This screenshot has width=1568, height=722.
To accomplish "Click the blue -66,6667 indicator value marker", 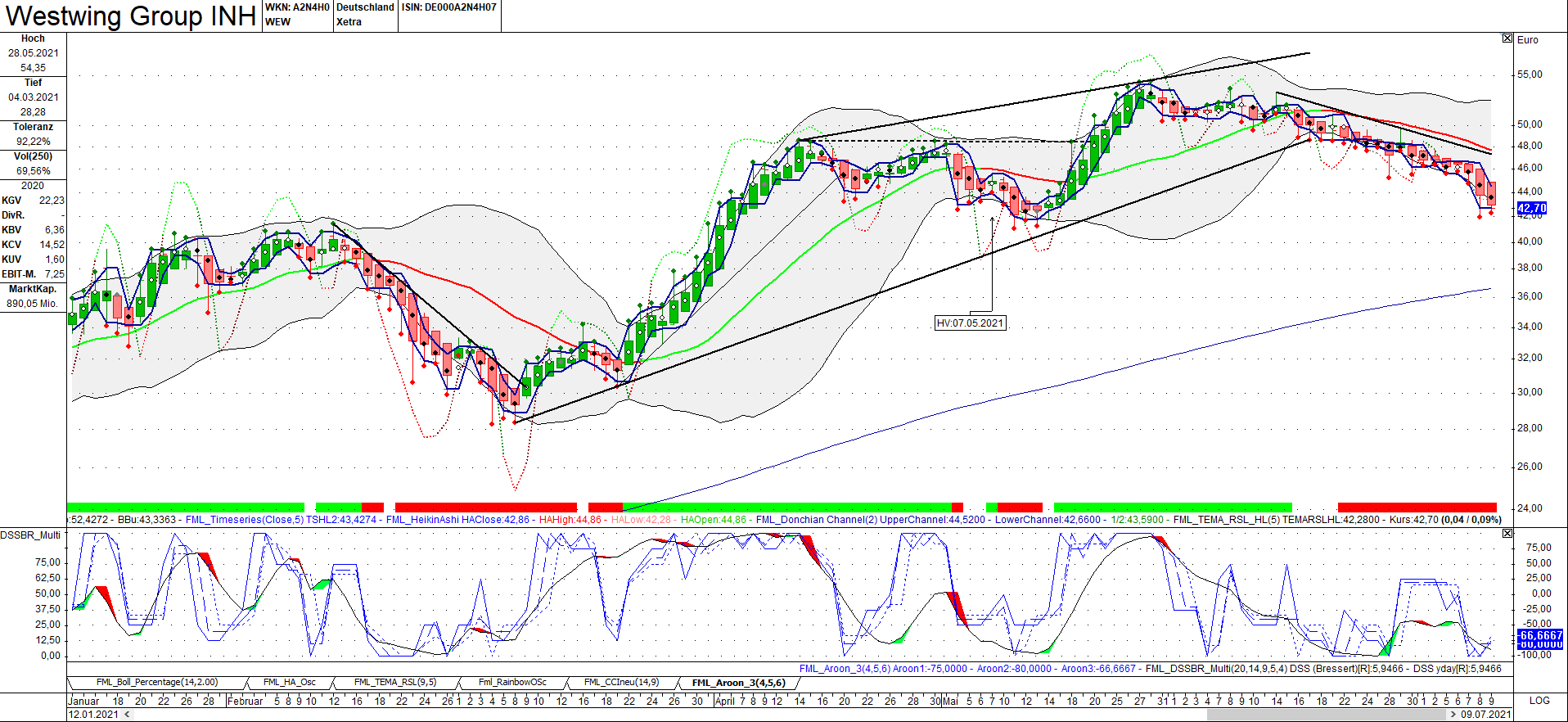I will [x=1540, y=635].
